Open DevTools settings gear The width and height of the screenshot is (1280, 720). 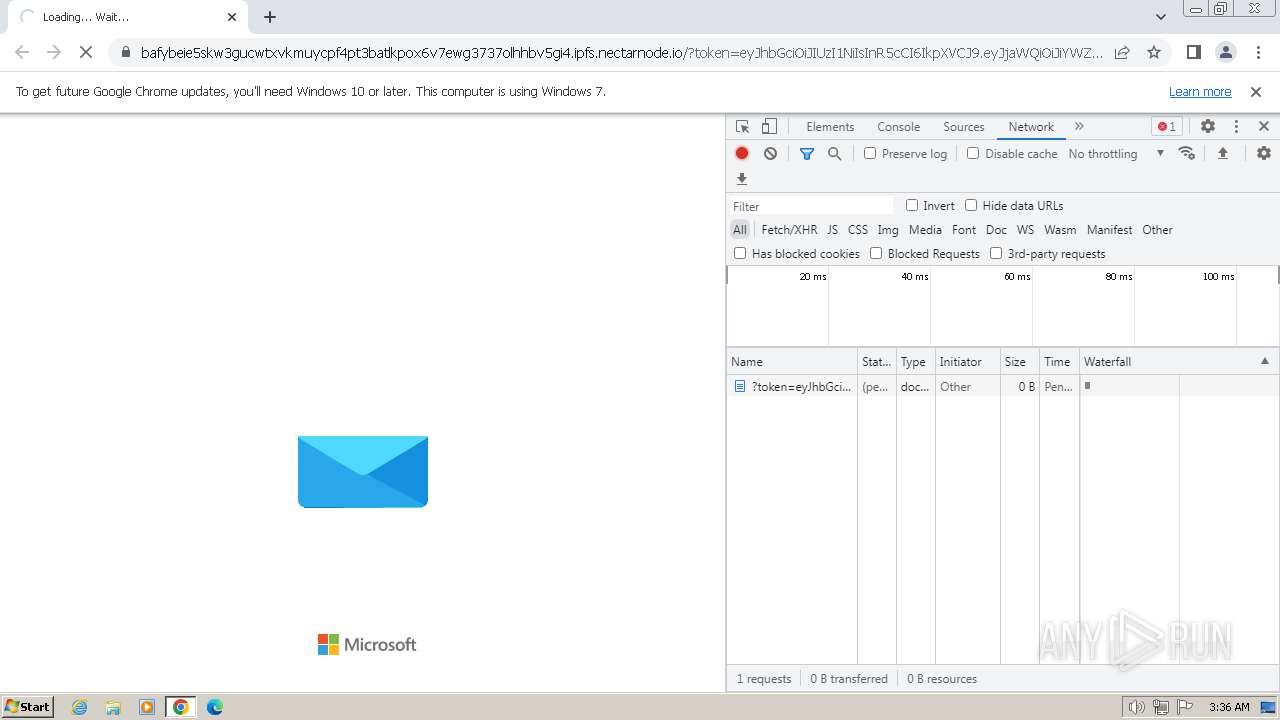1208,127
